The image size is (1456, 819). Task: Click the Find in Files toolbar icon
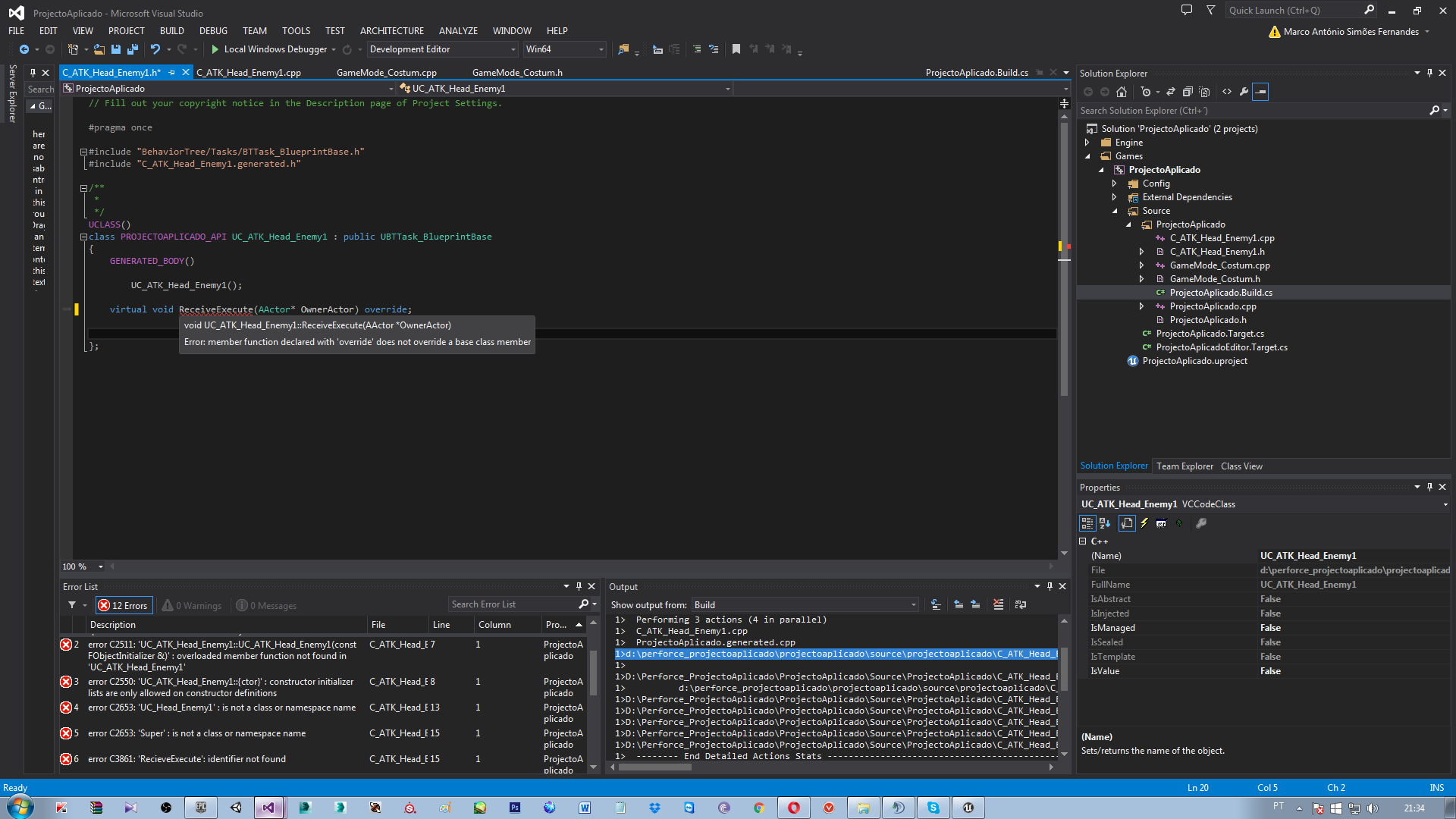click(x=623, y=49)
